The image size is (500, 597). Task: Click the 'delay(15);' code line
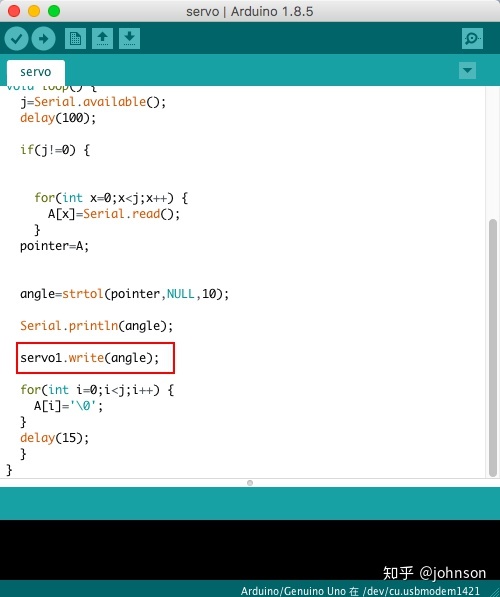pos(54,438)
